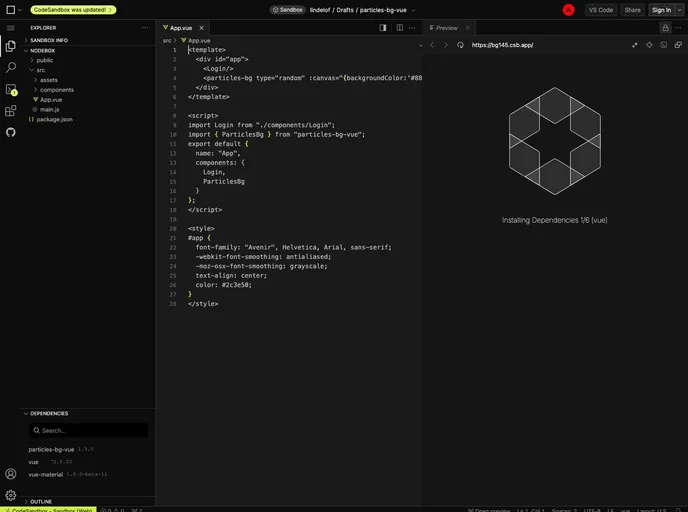Click the 'CodeSandbox was updated!' banner
The width and height of the screenshot is (688, 512).
coord(73,10)
